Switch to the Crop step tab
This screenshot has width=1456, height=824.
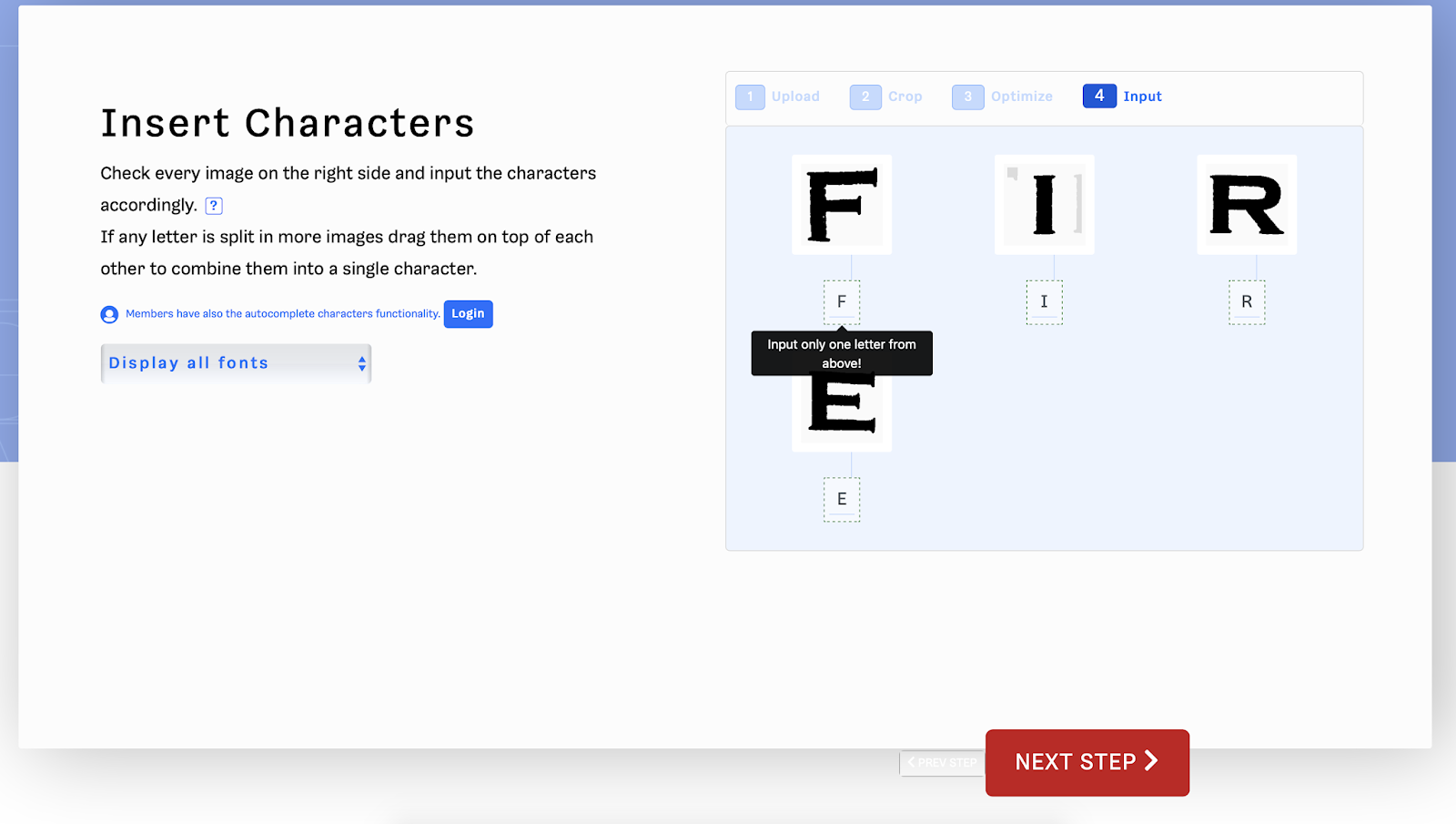tap(886, 97)
